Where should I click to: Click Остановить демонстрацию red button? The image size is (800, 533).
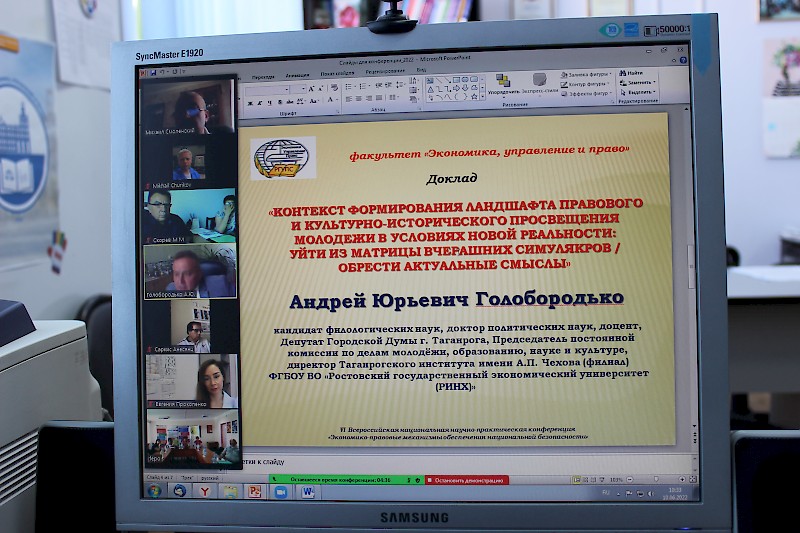point(467,480)
